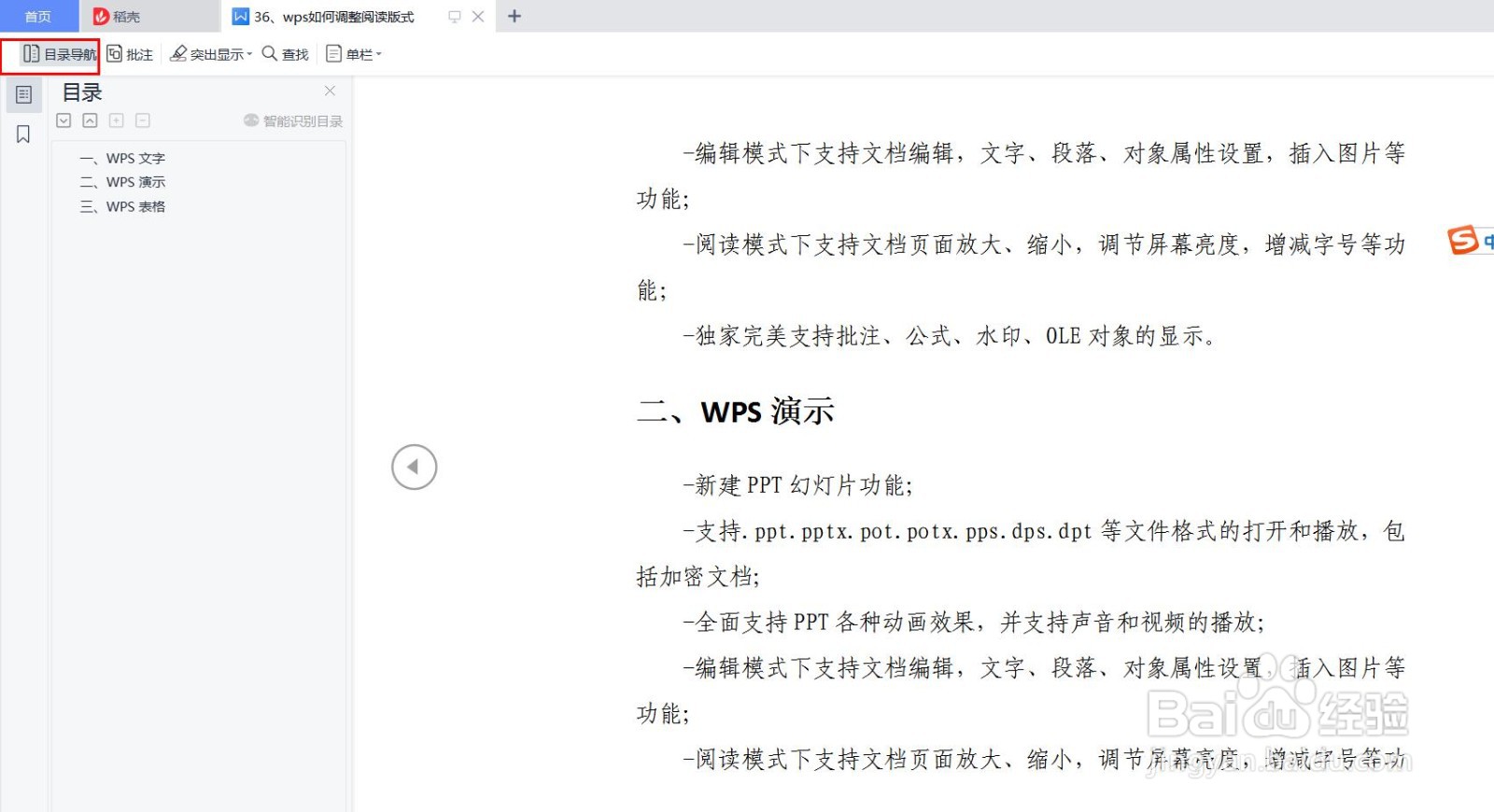The image size is (1494, 812).
Task: Click the 查找 search tool
Action: point(286,54)
